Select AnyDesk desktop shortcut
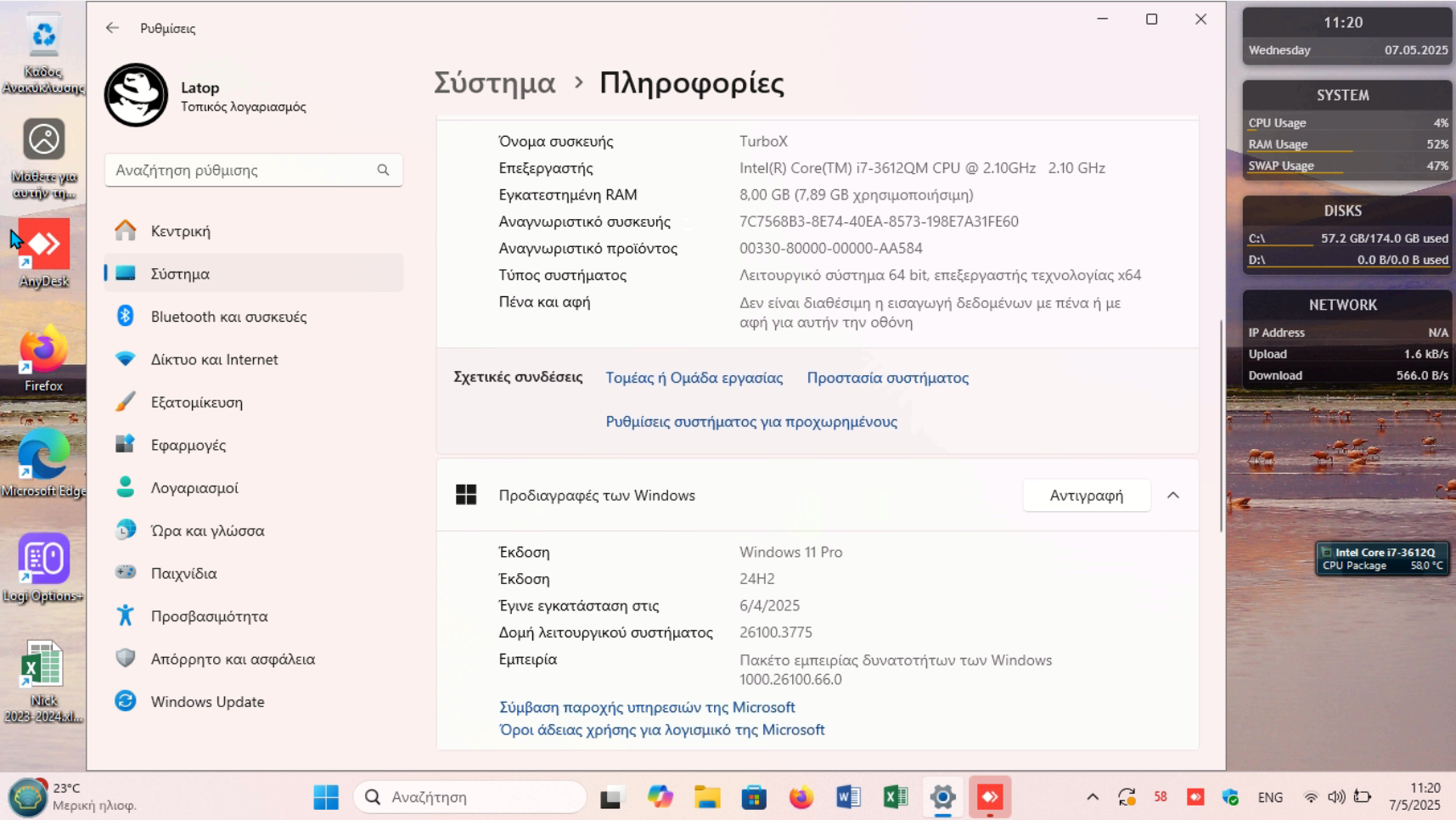This screenshot has width=1456, height=820. (x=43, y=253)
